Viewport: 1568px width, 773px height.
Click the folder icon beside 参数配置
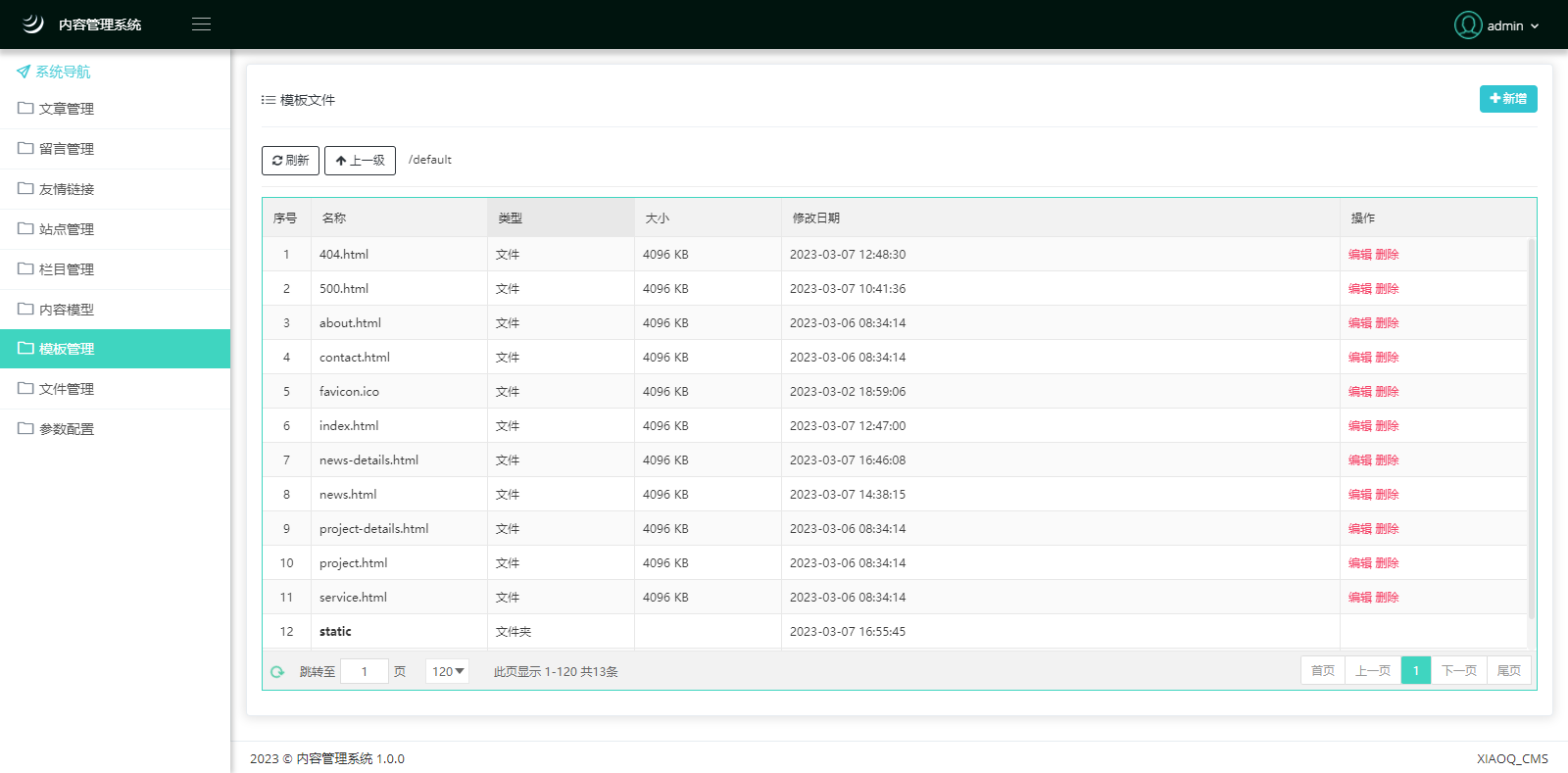point(25,428)
